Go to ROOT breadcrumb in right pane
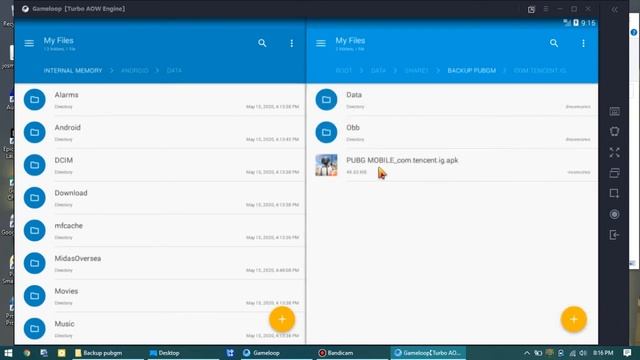The width and height of the screenshot is (640, 360). (x=344, y=71)
